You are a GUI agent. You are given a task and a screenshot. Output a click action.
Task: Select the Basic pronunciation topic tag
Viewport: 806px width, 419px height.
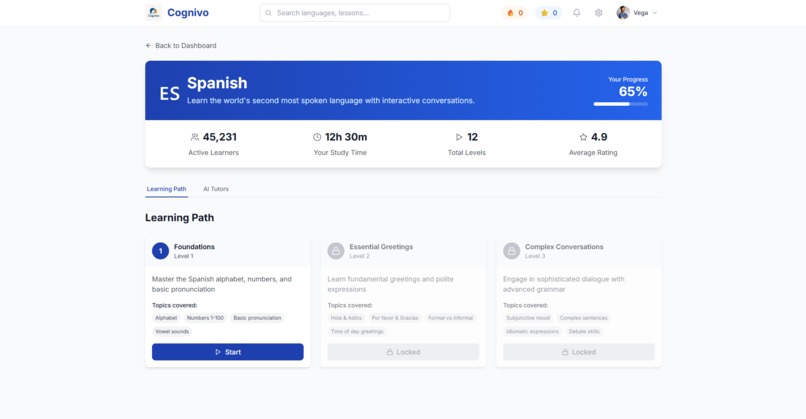[x=257, y=318]
